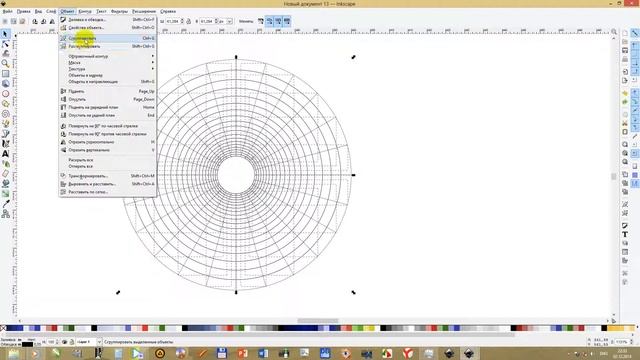This screenshot has height=360, width=640.
Task: Click the Print icon in right bar
Action: (x=625, y=60)
